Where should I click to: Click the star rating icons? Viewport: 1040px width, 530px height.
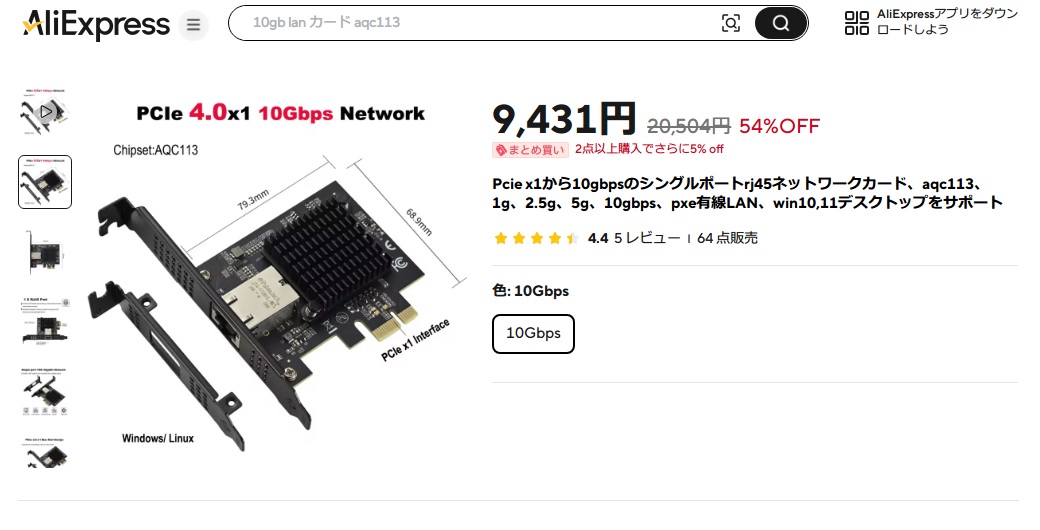click(x=537, y=238)
